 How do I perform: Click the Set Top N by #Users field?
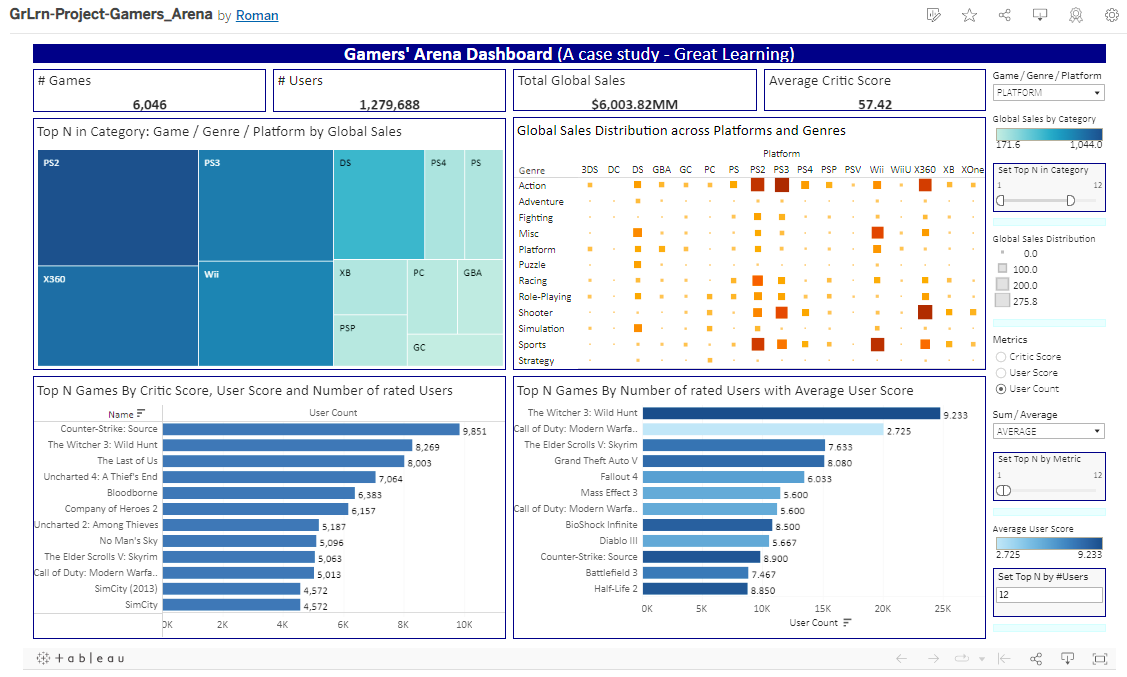pyautogui.click(x=1048, y=595)
